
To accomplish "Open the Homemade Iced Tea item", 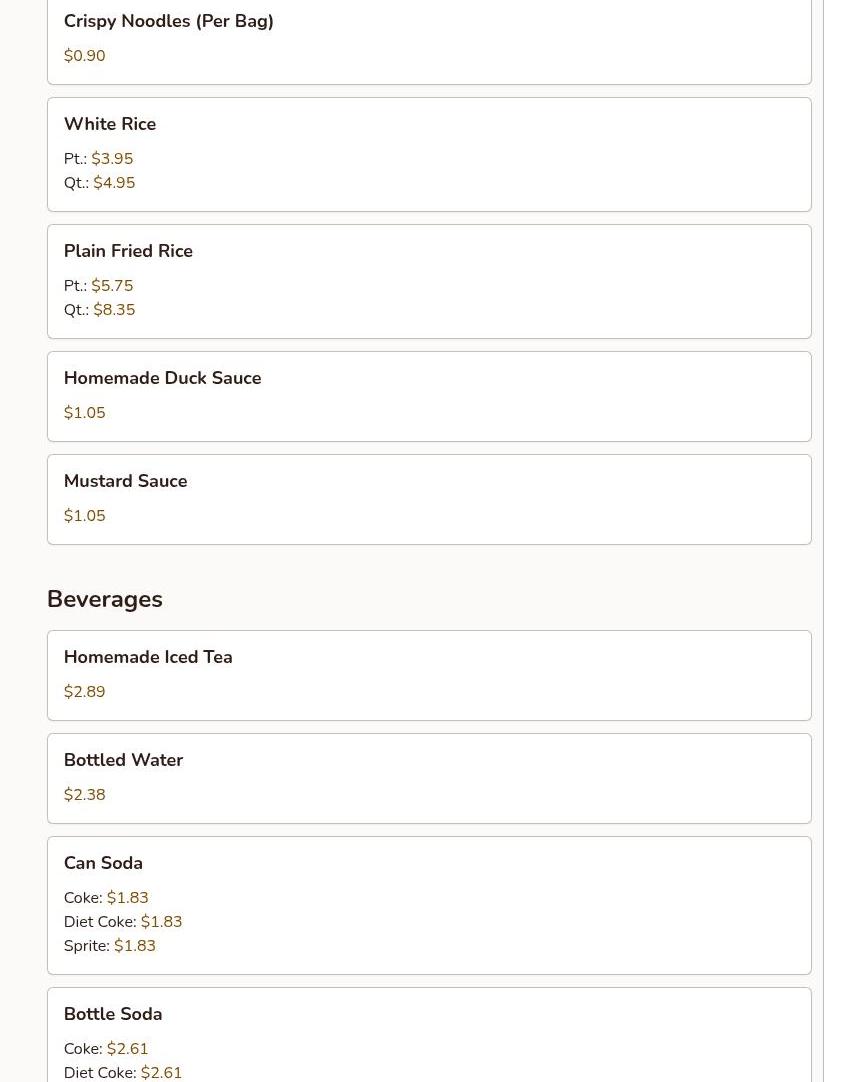I will 148,657.
